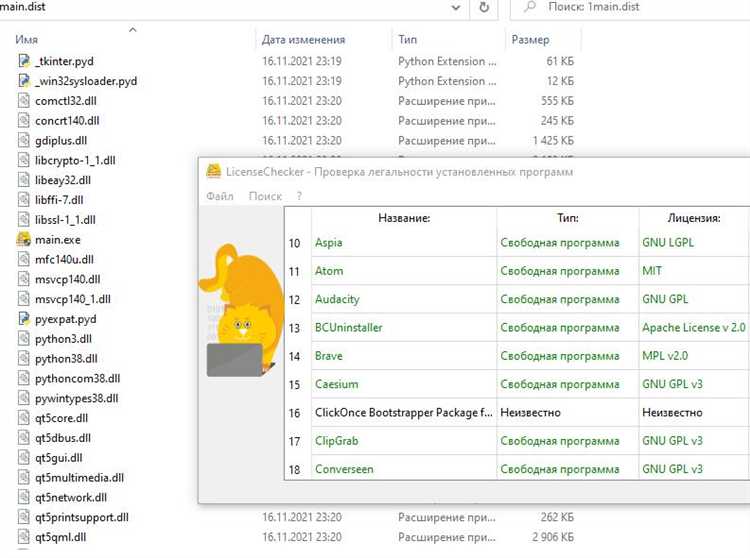The height and width of the screenshot is (558, 750).
Task: Select the msvcp140_1.dll file name
Action: [73, 299]
